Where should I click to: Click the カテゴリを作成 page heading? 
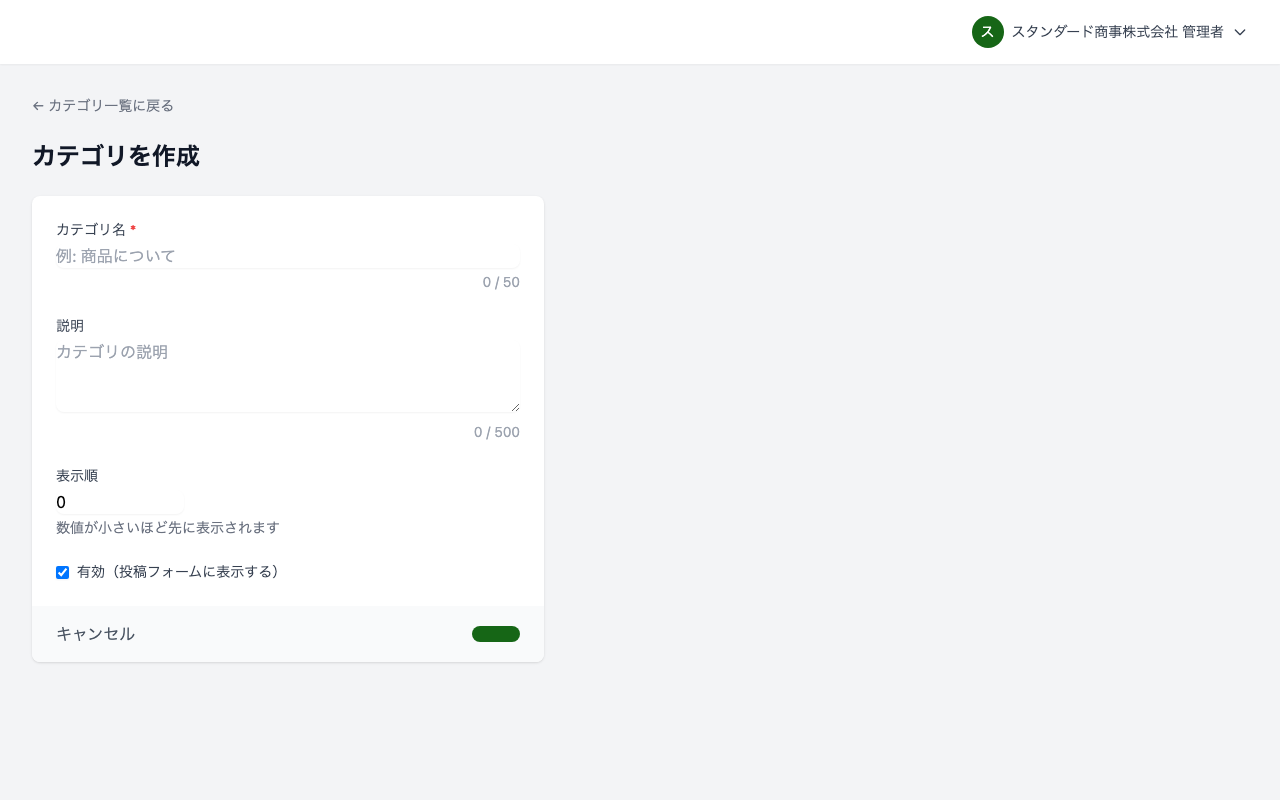coord(116,156)
